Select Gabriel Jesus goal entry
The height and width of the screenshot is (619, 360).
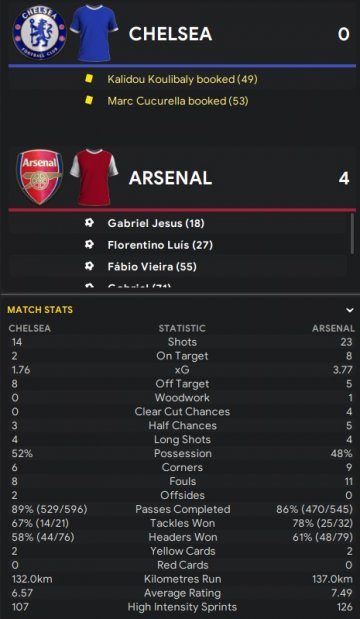coord(156,223)
